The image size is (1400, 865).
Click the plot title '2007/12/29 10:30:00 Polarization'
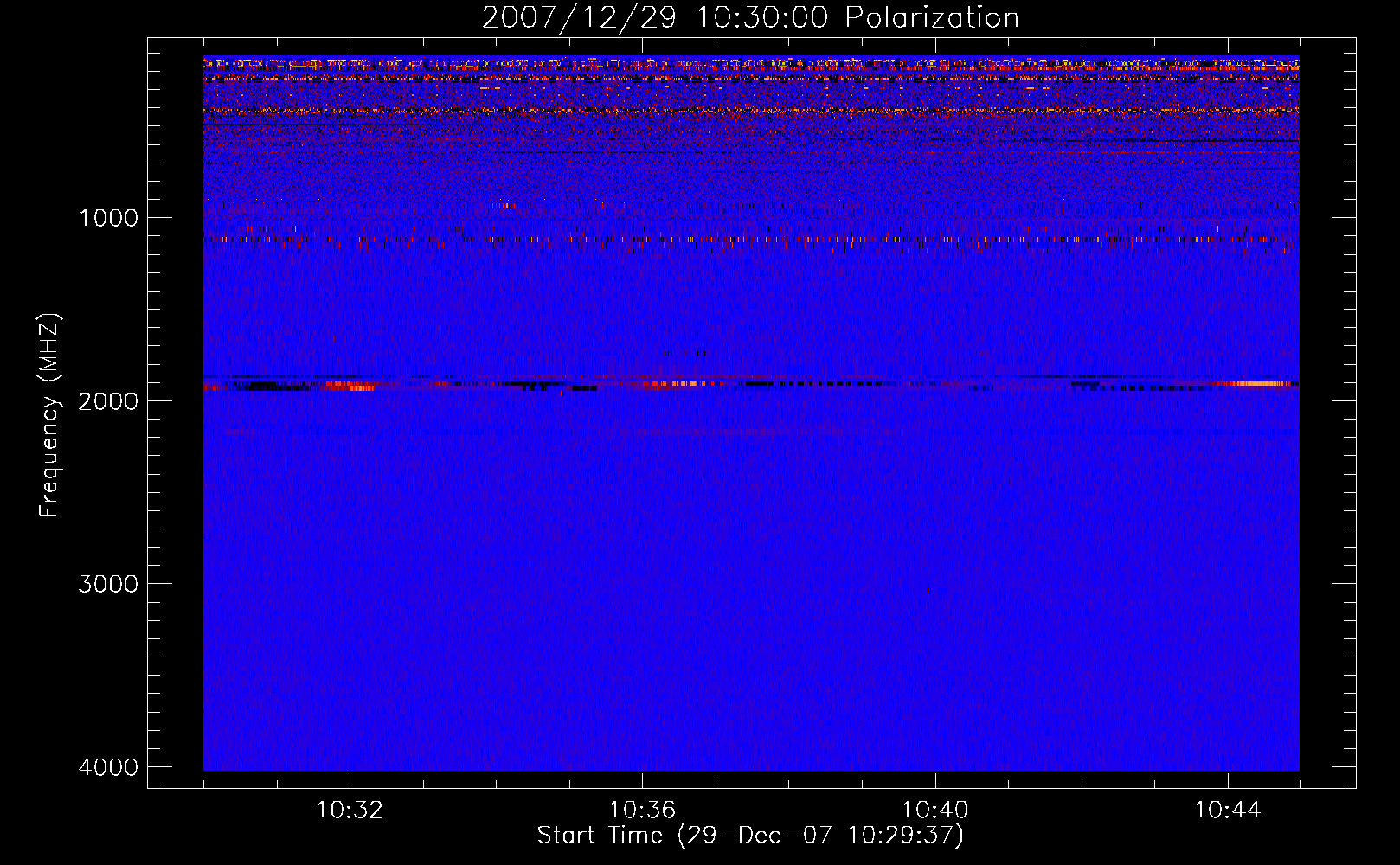tap(750, 18)
